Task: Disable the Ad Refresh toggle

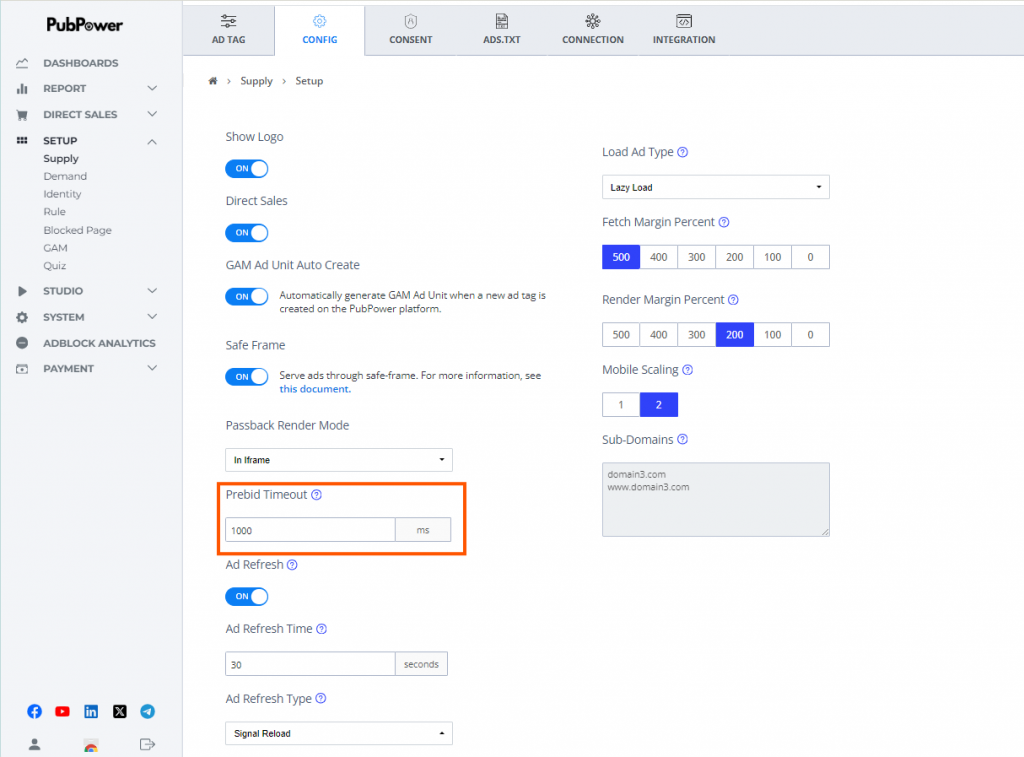Action: point(247,597)
